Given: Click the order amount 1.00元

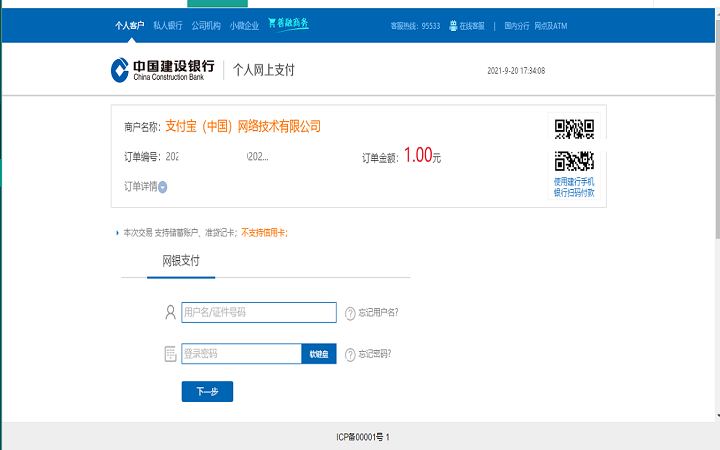Looking at the screenshot, I should pos(422,155).
